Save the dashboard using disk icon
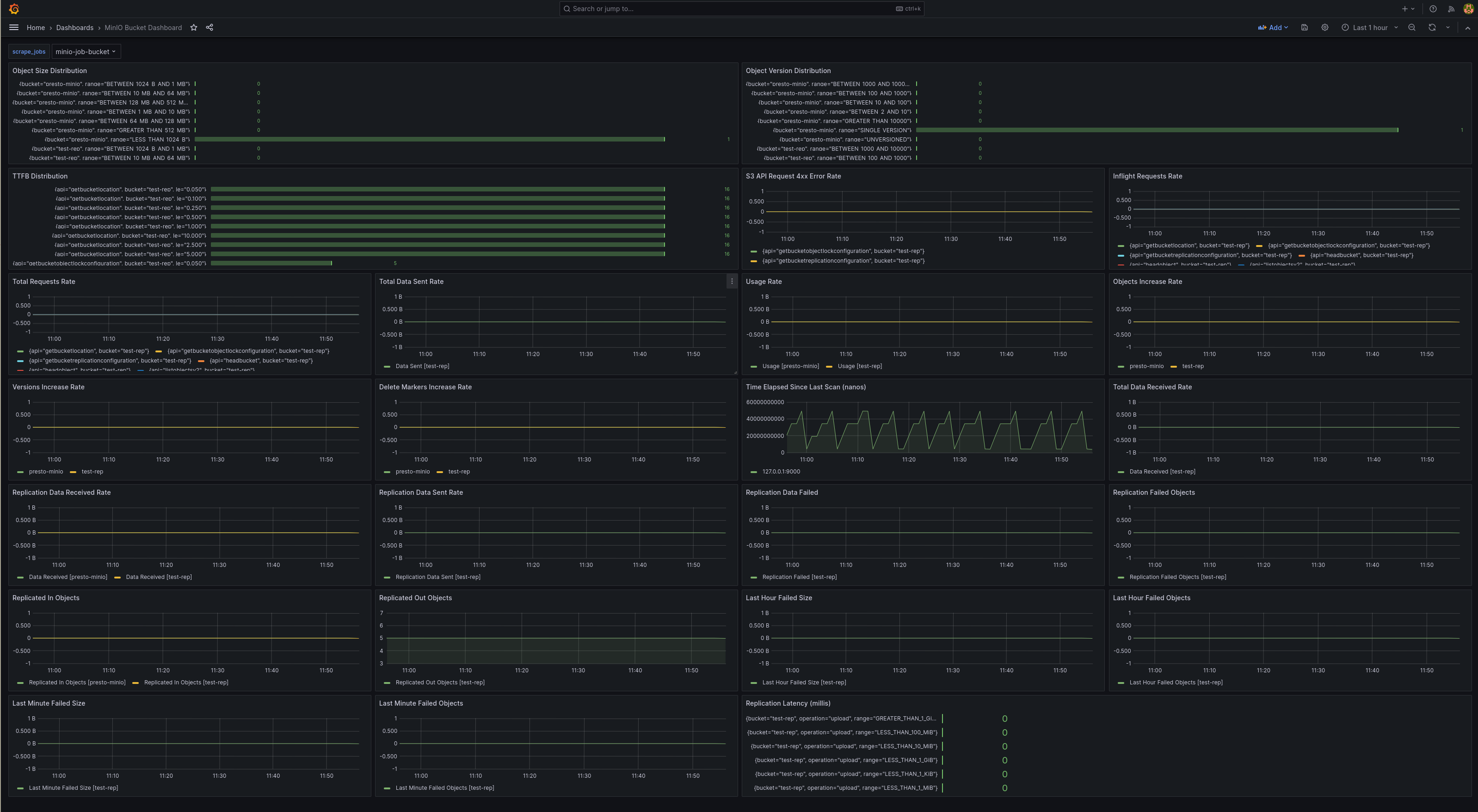 [x=1304, y=28]
